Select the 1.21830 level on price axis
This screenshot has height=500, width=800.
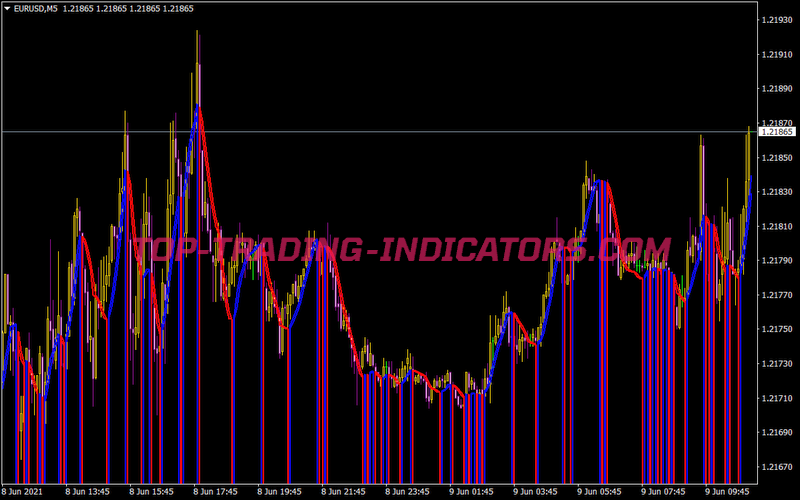(777, 192)
